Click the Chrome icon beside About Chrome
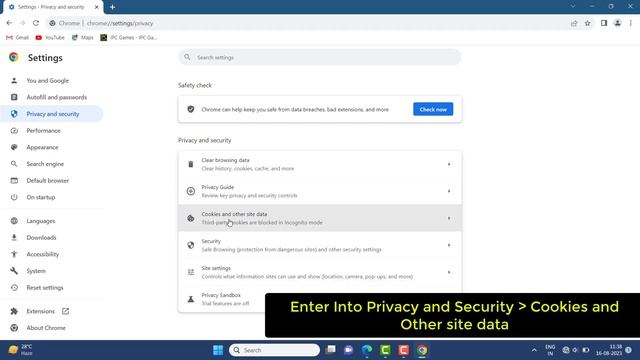The width and height of the screenshot is (640, 360). (x=14, y=328)
